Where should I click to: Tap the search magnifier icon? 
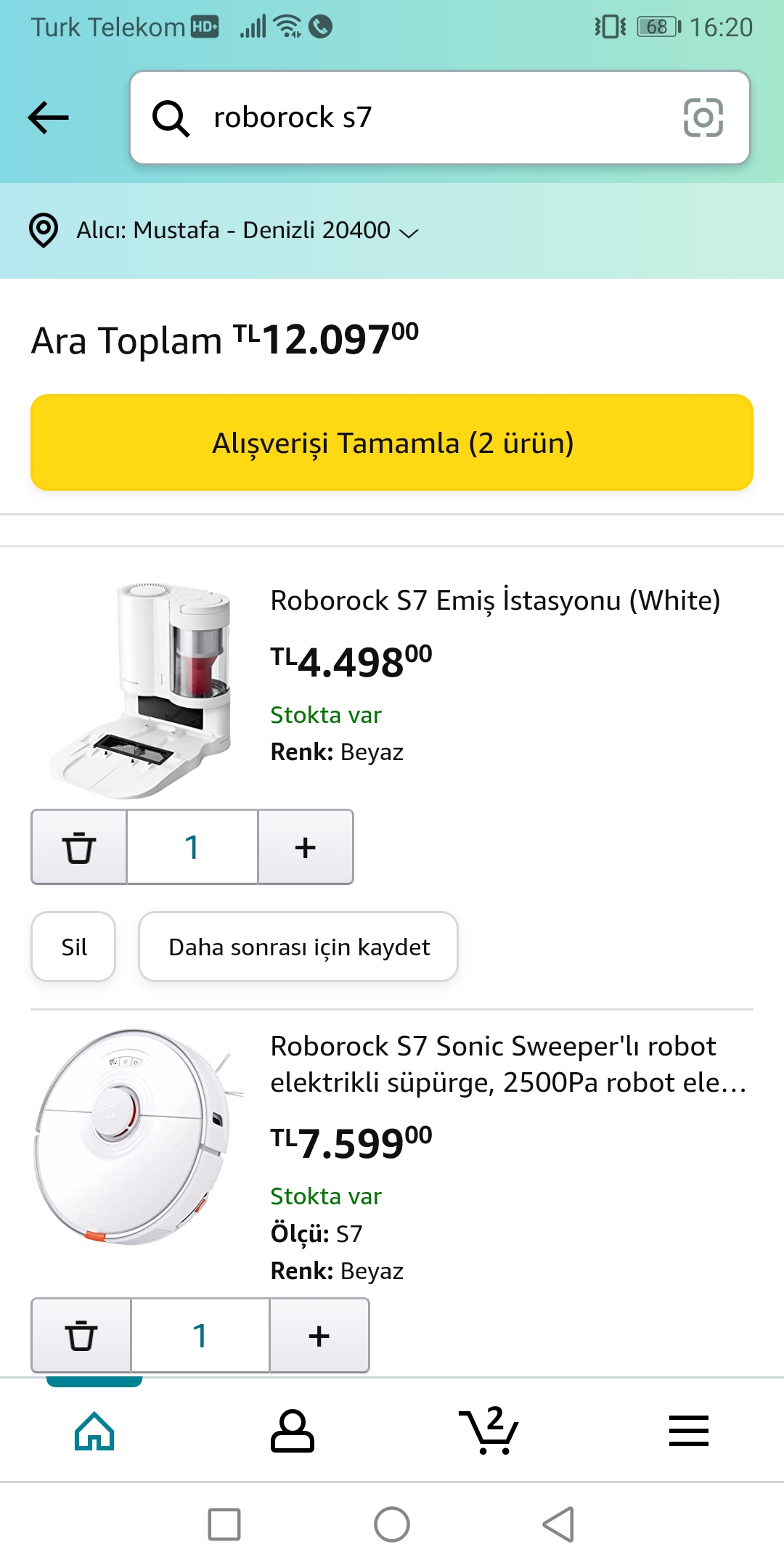point(171,118)
